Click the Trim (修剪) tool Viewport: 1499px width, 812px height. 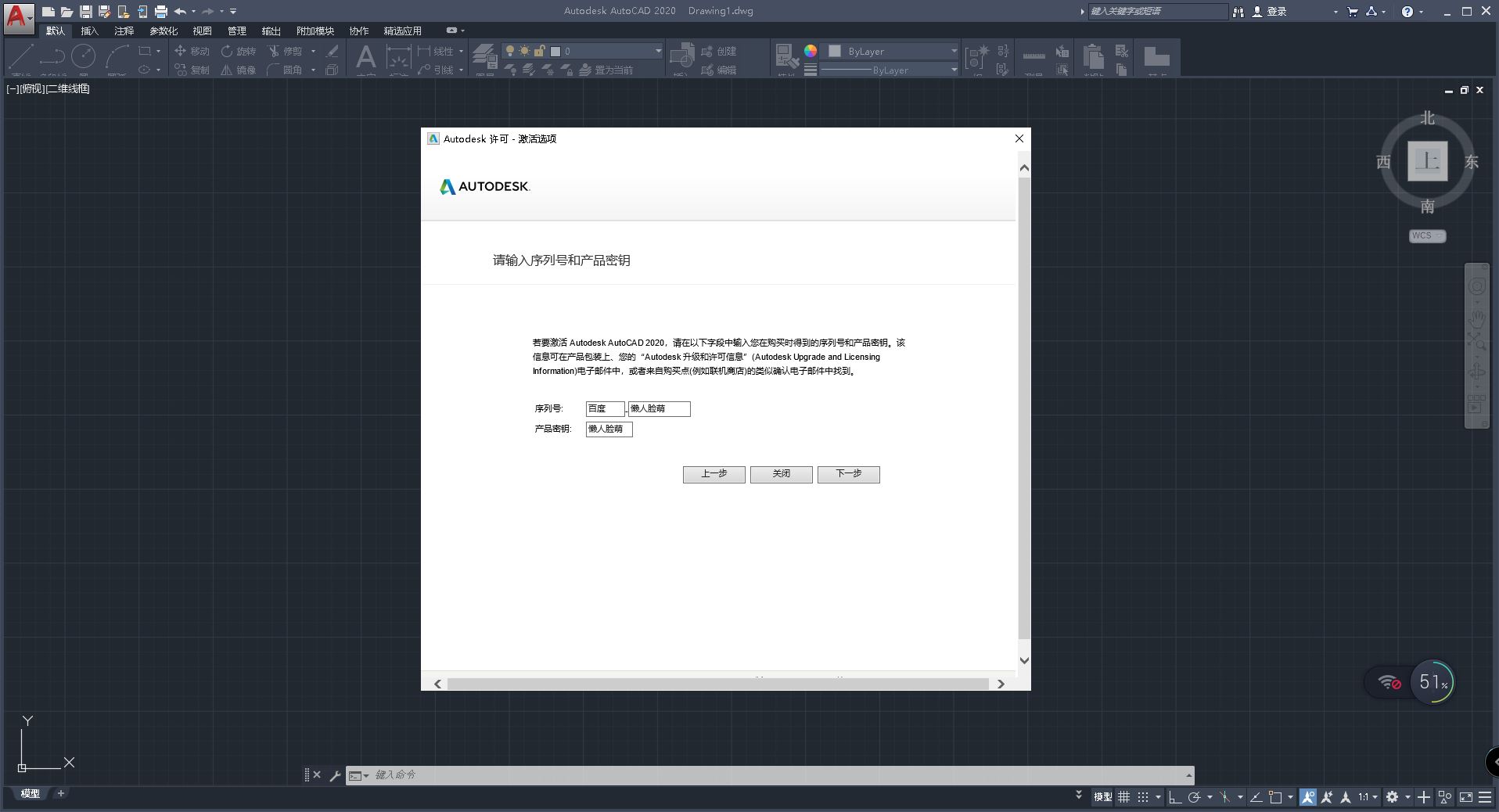[x=285, y=51]
